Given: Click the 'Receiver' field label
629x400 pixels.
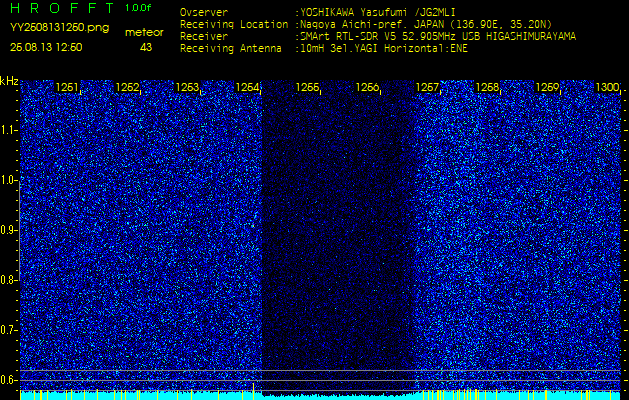Looking at the screenshot, I should point(204,37).
